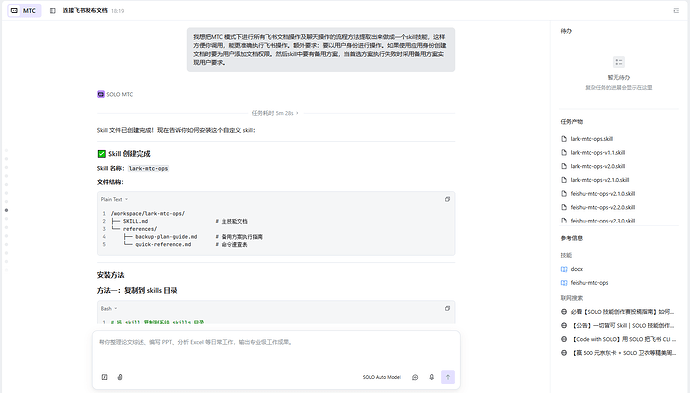Click book icon beside feishu-mtc-ops skill
690x393 pixels.
point(564,283)
